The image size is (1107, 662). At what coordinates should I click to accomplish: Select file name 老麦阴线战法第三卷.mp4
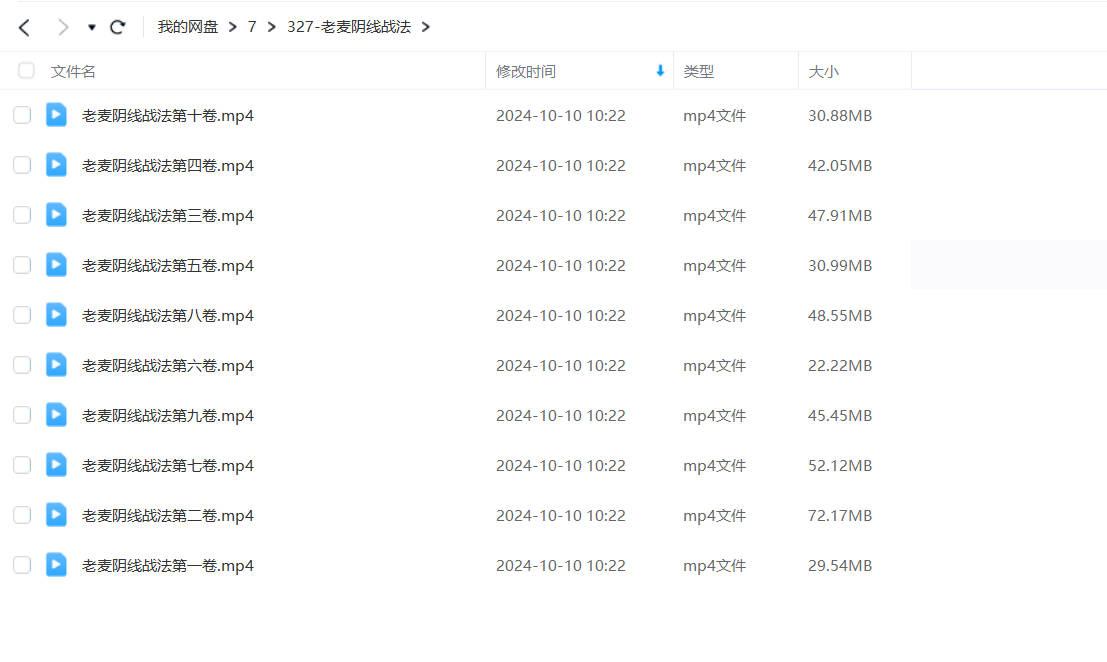(168, 216)
